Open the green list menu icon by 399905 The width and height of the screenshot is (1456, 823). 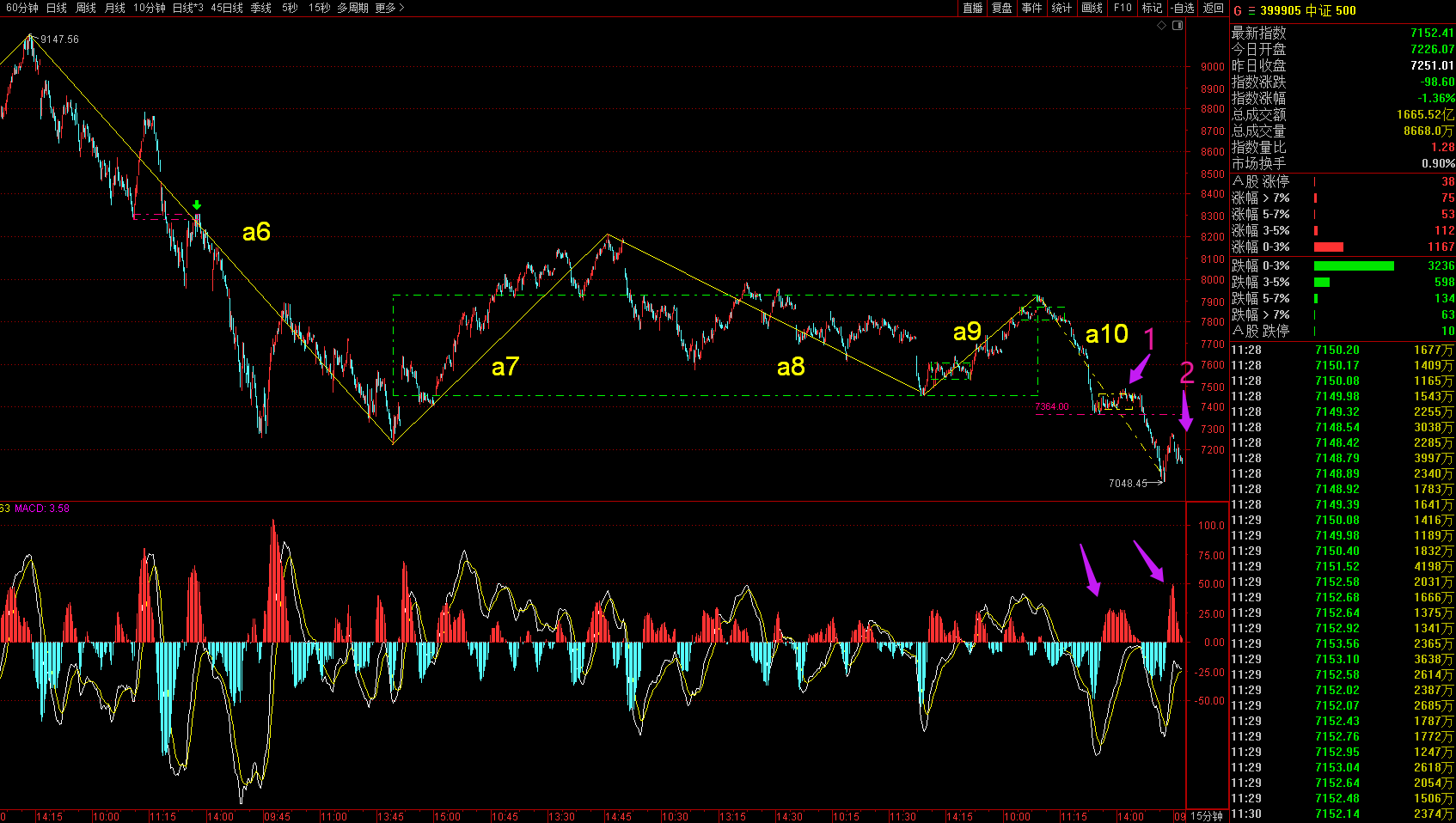pos(1251,10)
